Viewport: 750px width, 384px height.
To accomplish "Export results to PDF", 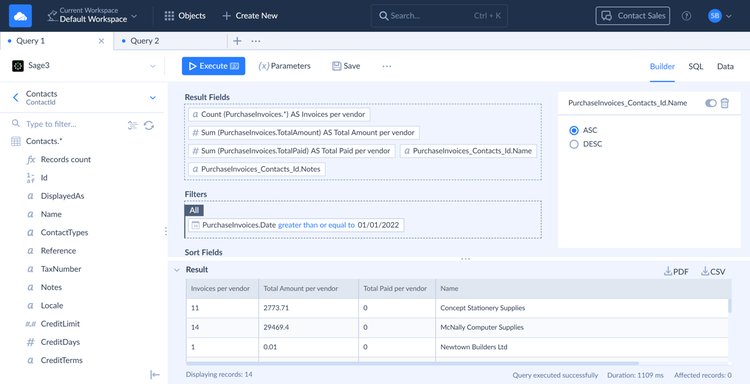I will click(676, 272).
